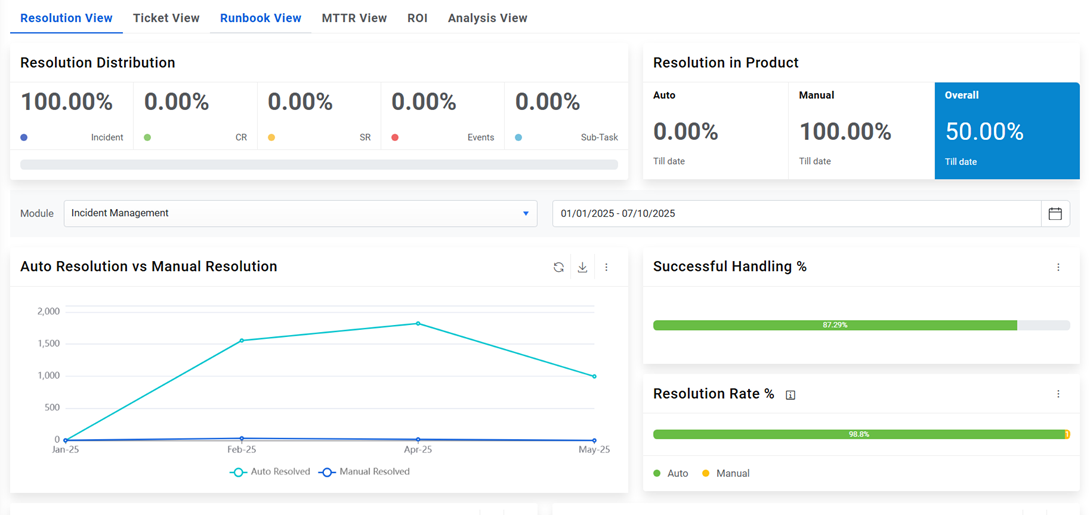Expand the Module dropdown arrow
Image resolution: width=1090 pixels, height=515 pixels.
pos(526,213)
